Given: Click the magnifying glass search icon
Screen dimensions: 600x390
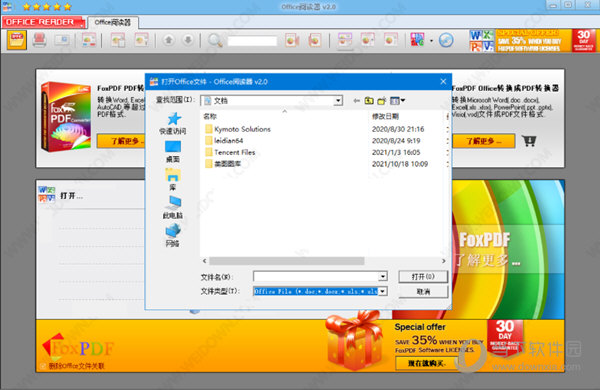Looking at the screenshot, I should [x=215, y=40].
